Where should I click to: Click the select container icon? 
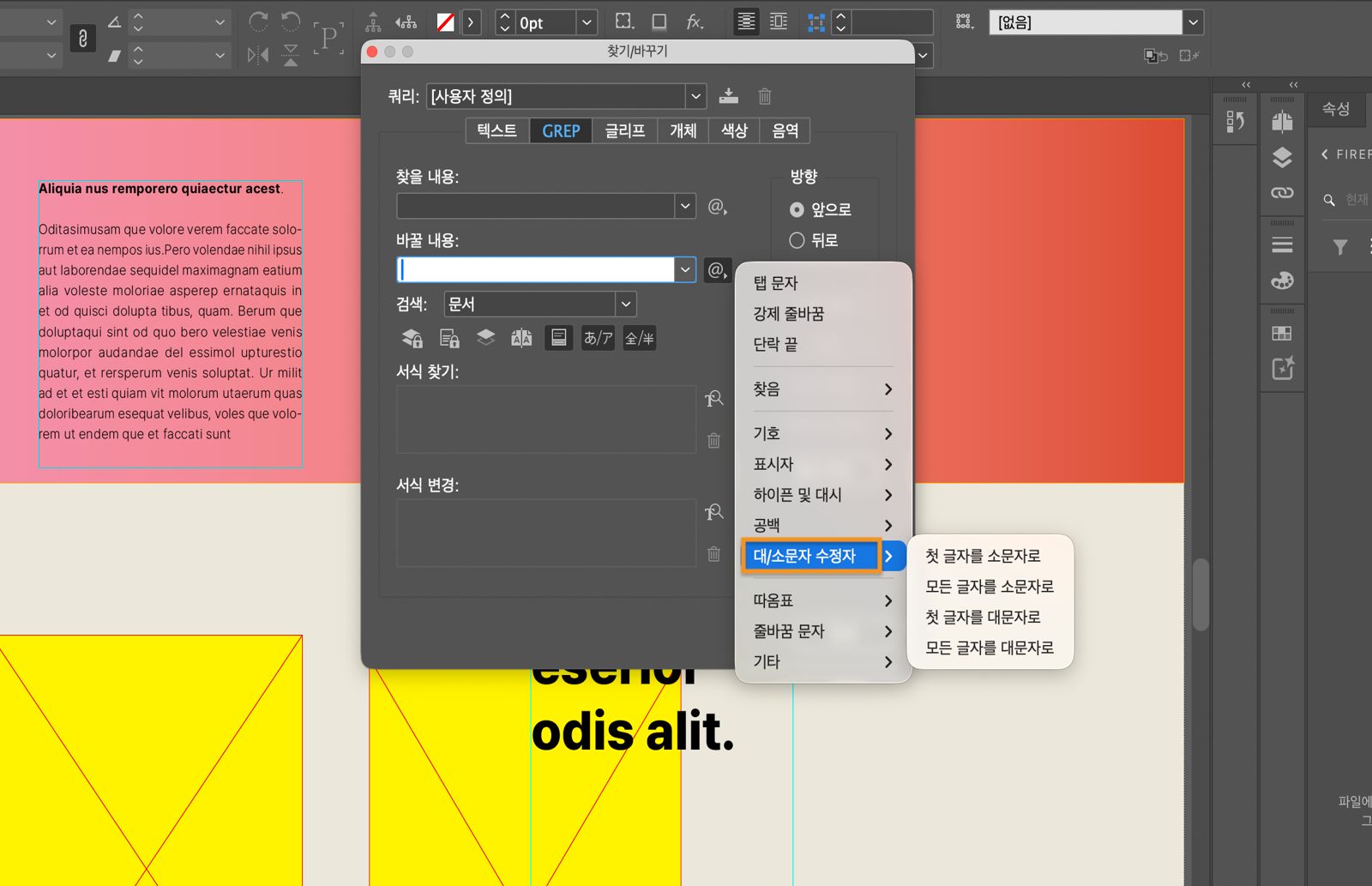(373, 22)
